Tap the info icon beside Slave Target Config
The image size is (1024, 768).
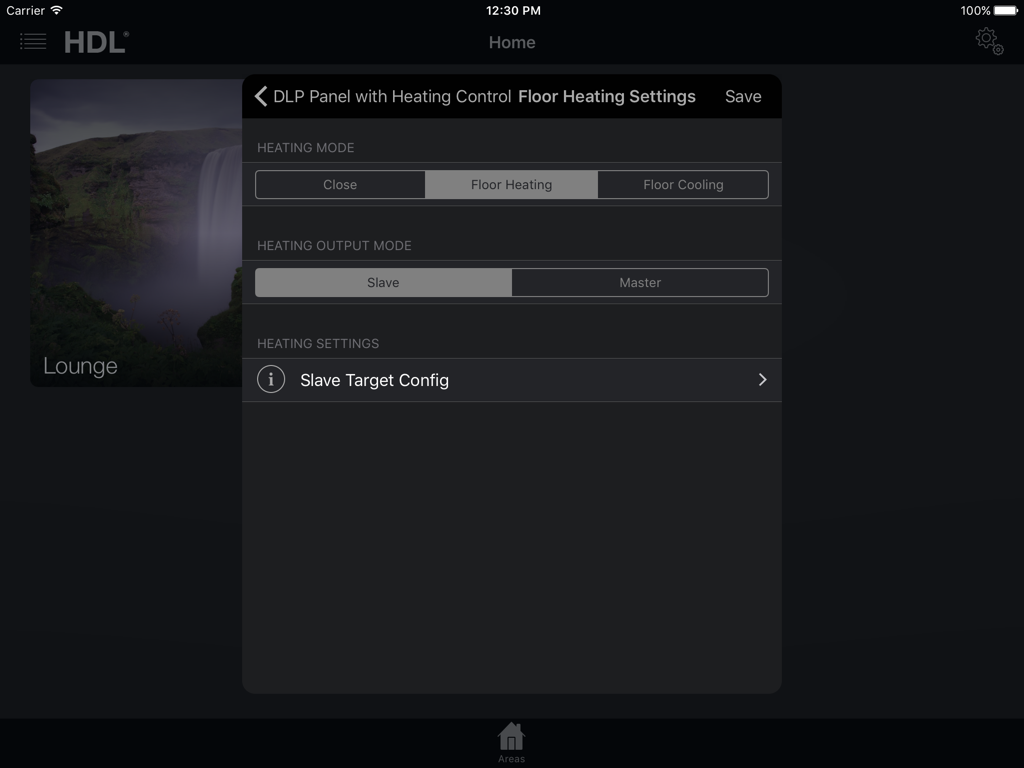pos(271,379)
